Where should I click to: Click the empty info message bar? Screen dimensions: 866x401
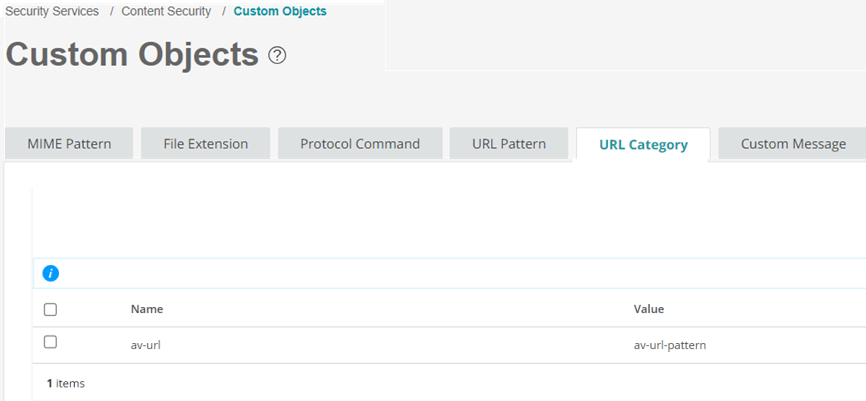(x=450, y=273)
